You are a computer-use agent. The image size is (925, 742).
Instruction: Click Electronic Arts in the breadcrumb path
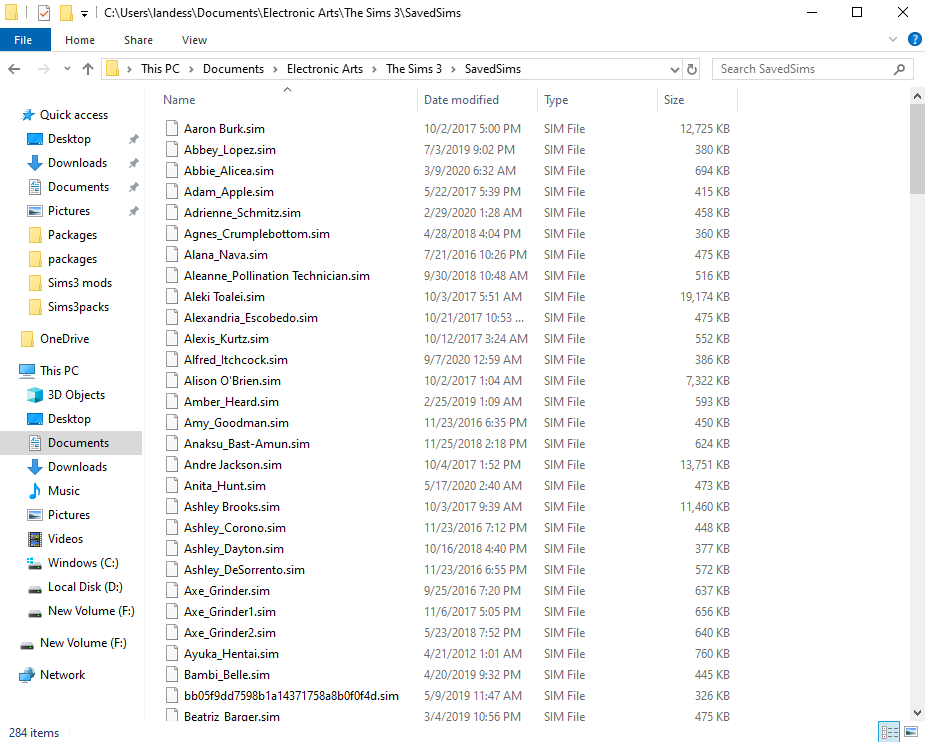325,69
